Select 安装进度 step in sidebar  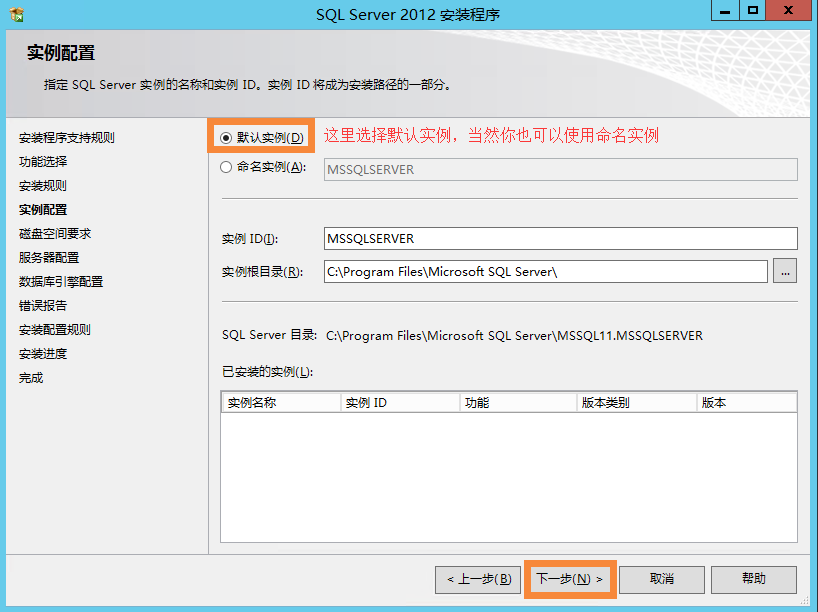43,354
